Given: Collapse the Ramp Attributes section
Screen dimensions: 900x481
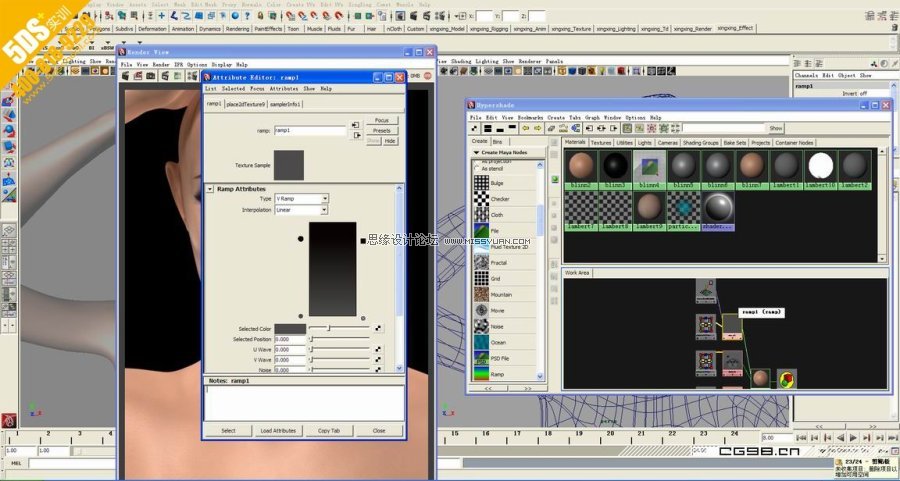Looking at the screenshot, I should tap(210, 188).
